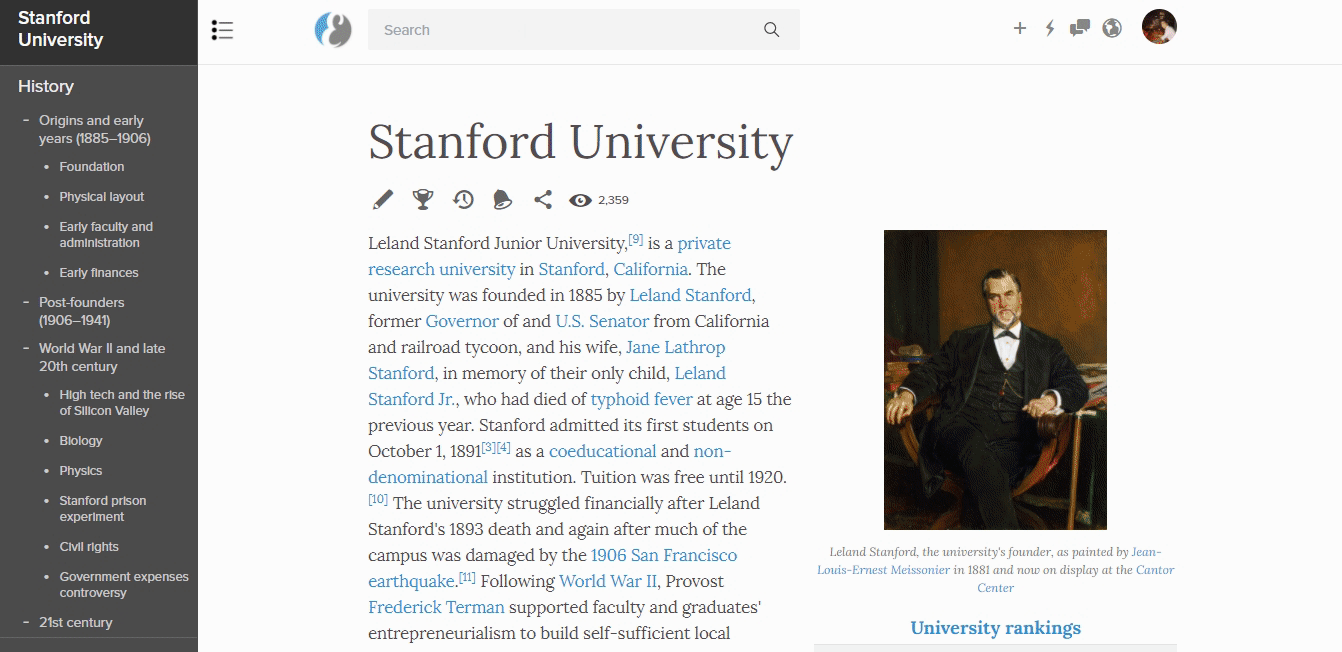Click the magnifying glass search icon
The height and width of the screenshot is (652, 1342).
[x=771, y=30]
